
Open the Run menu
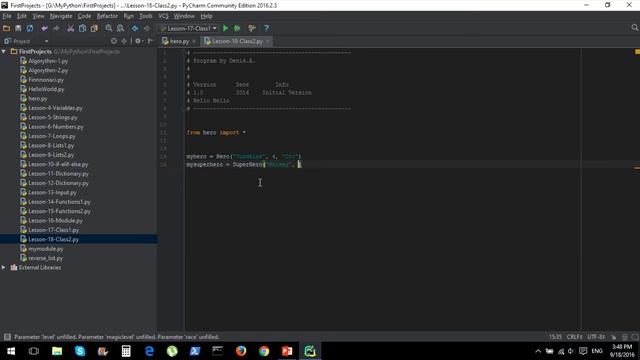pyautogui.click(x=129, y=16)
